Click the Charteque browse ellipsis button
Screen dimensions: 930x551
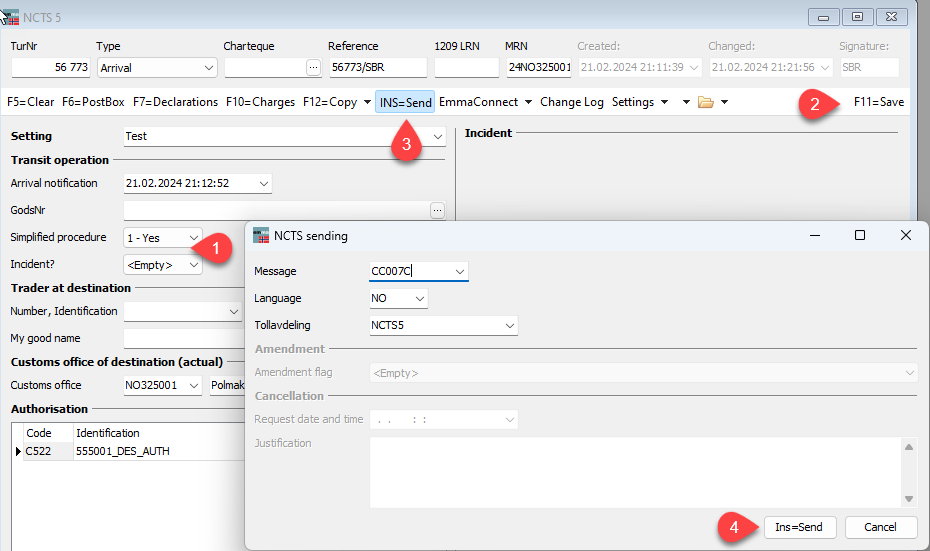[313, 68]
